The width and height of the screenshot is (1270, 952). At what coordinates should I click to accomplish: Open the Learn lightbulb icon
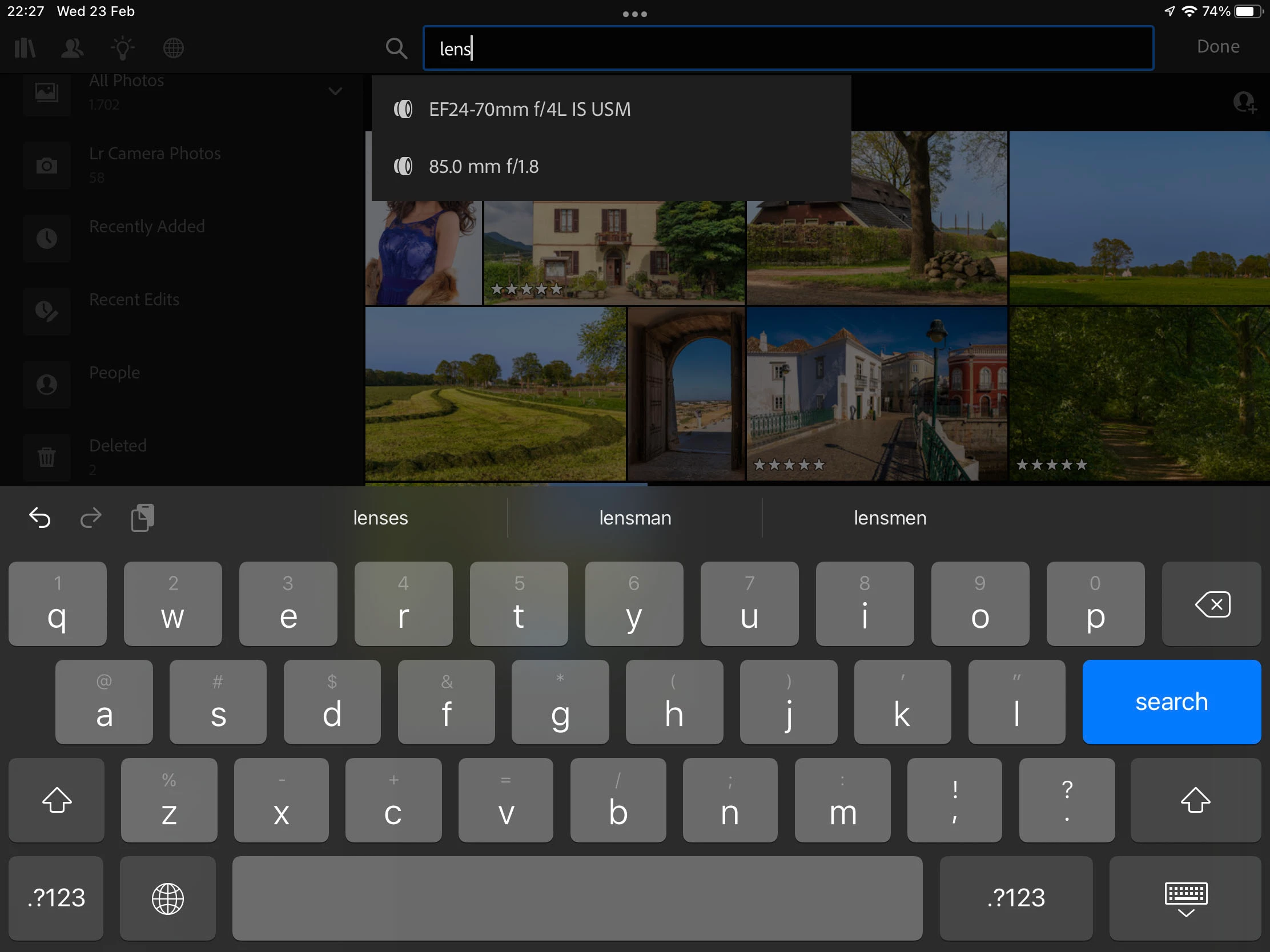coord(122,47)
